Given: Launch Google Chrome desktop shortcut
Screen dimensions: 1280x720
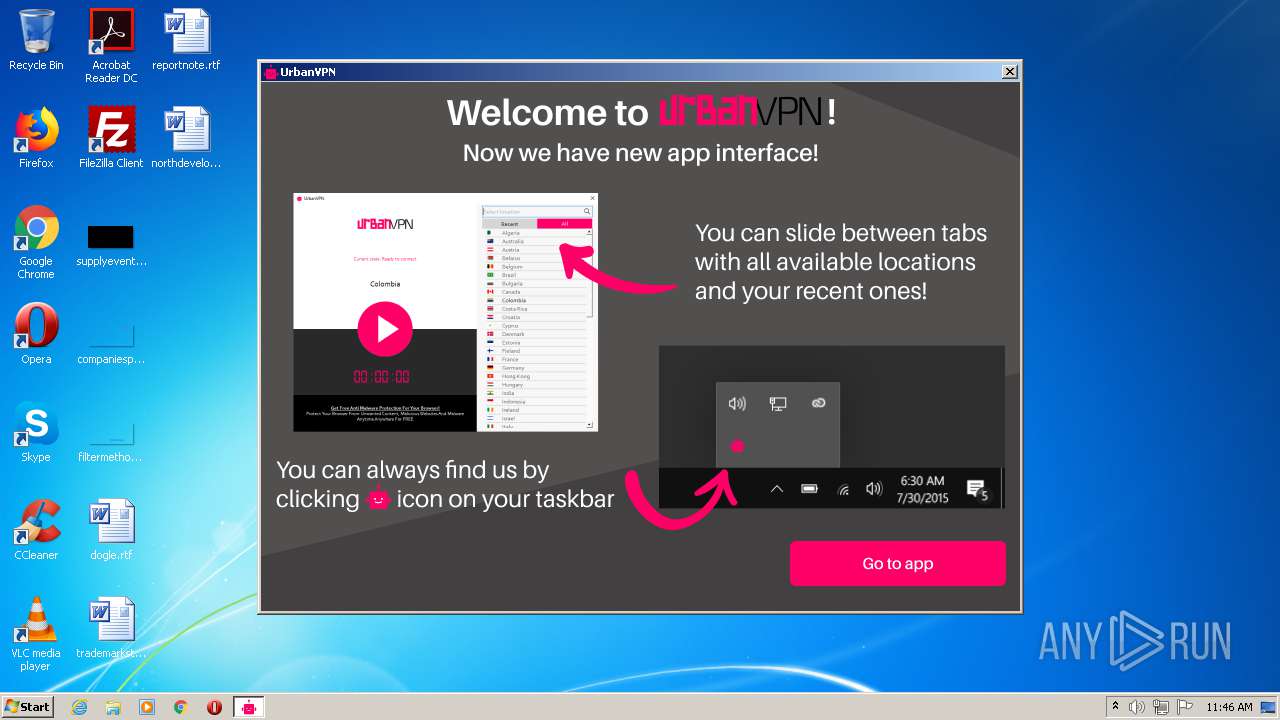Looking at the screenshot, I should (36, 243).
